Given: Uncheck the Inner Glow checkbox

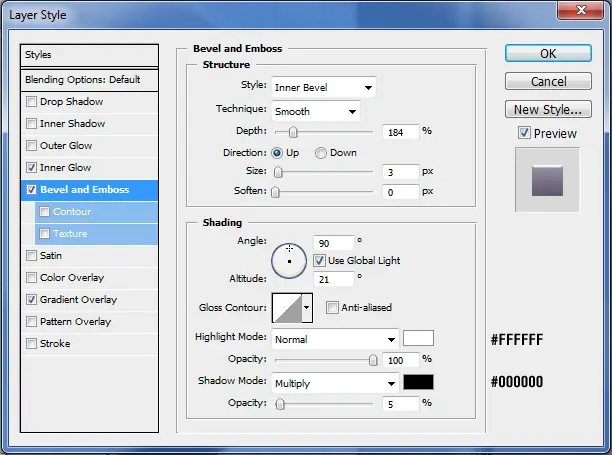Looking at the screenshot, I should coord(31,168).
